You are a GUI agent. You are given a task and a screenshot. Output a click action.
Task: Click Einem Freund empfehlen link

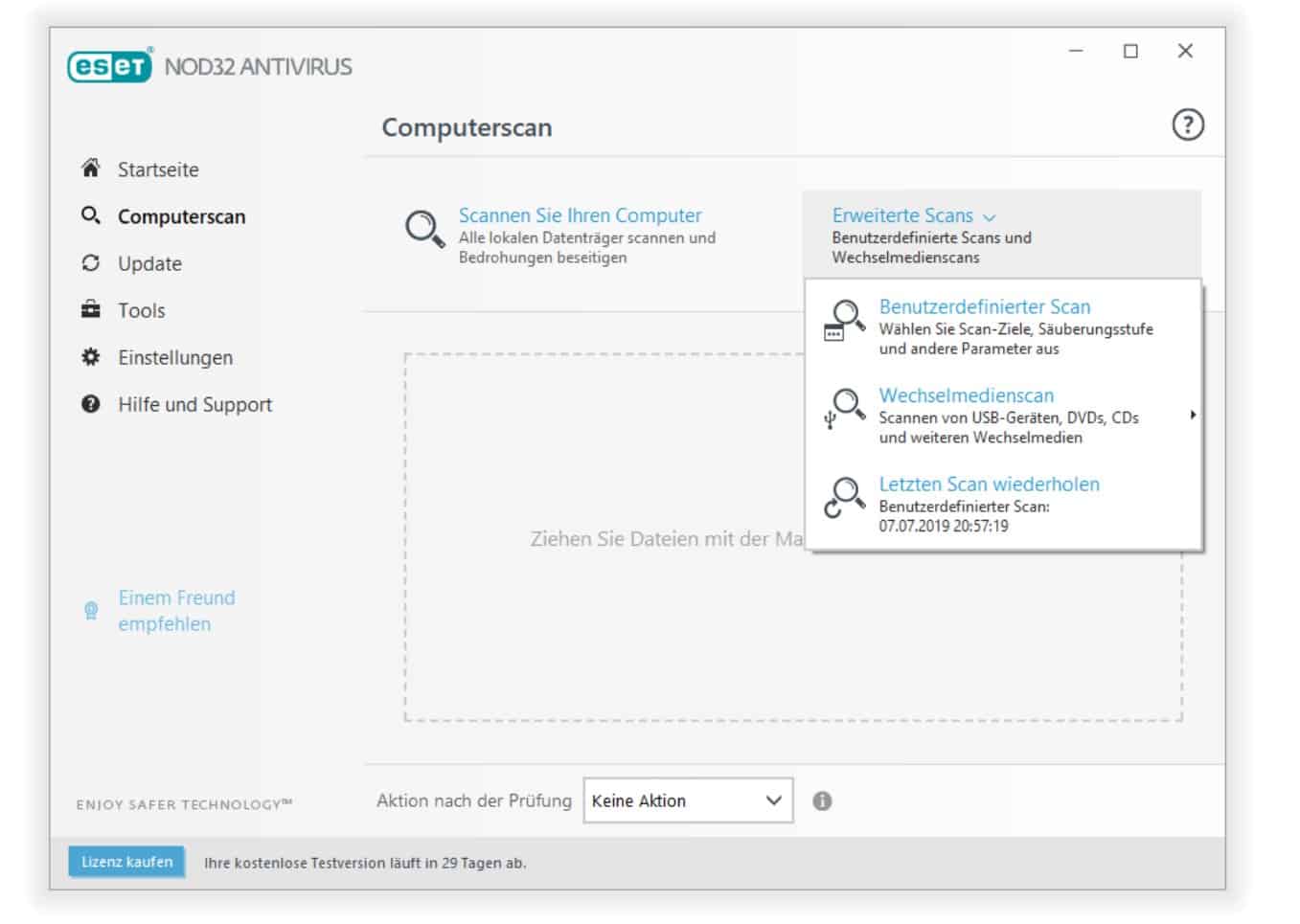tap(176, 611)
